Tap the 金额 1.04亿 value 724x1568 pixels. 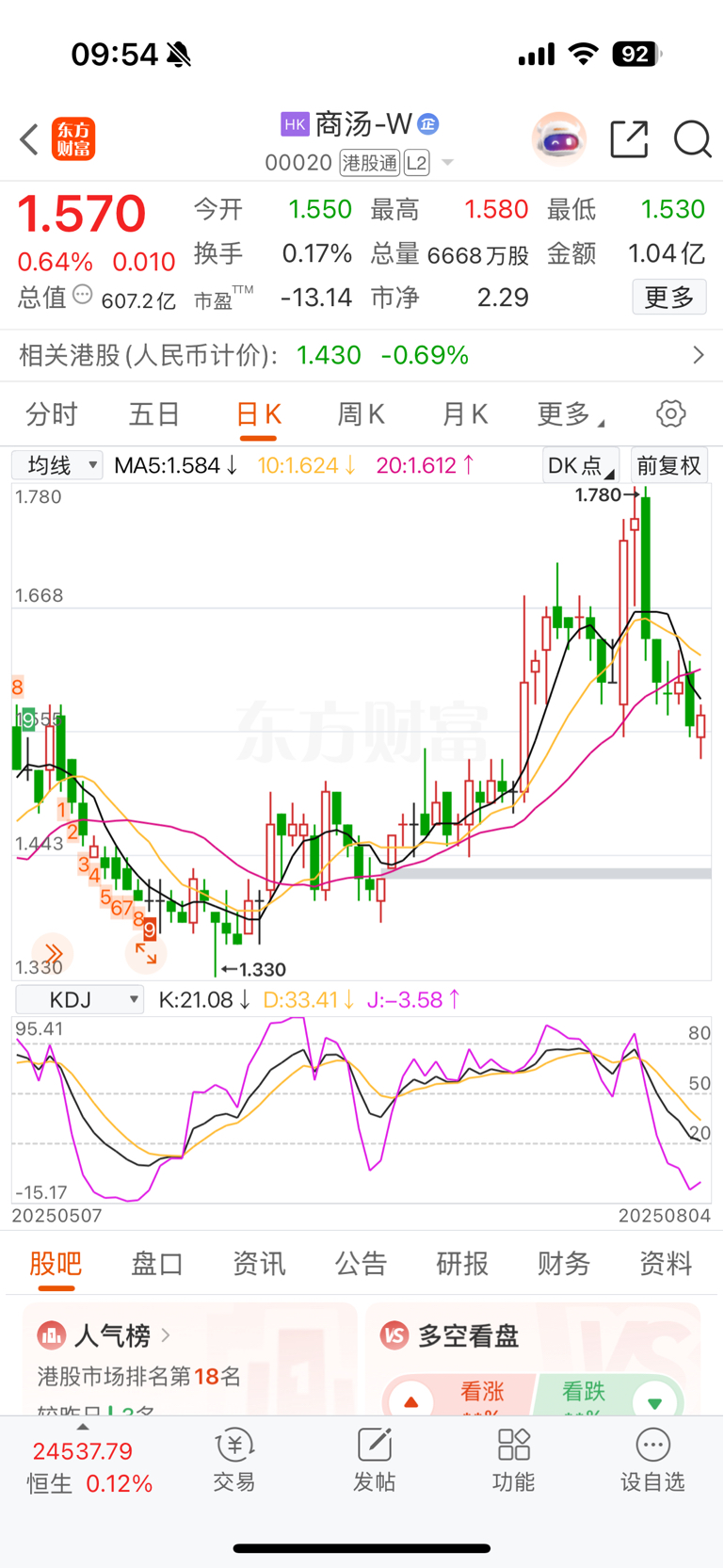626,253
